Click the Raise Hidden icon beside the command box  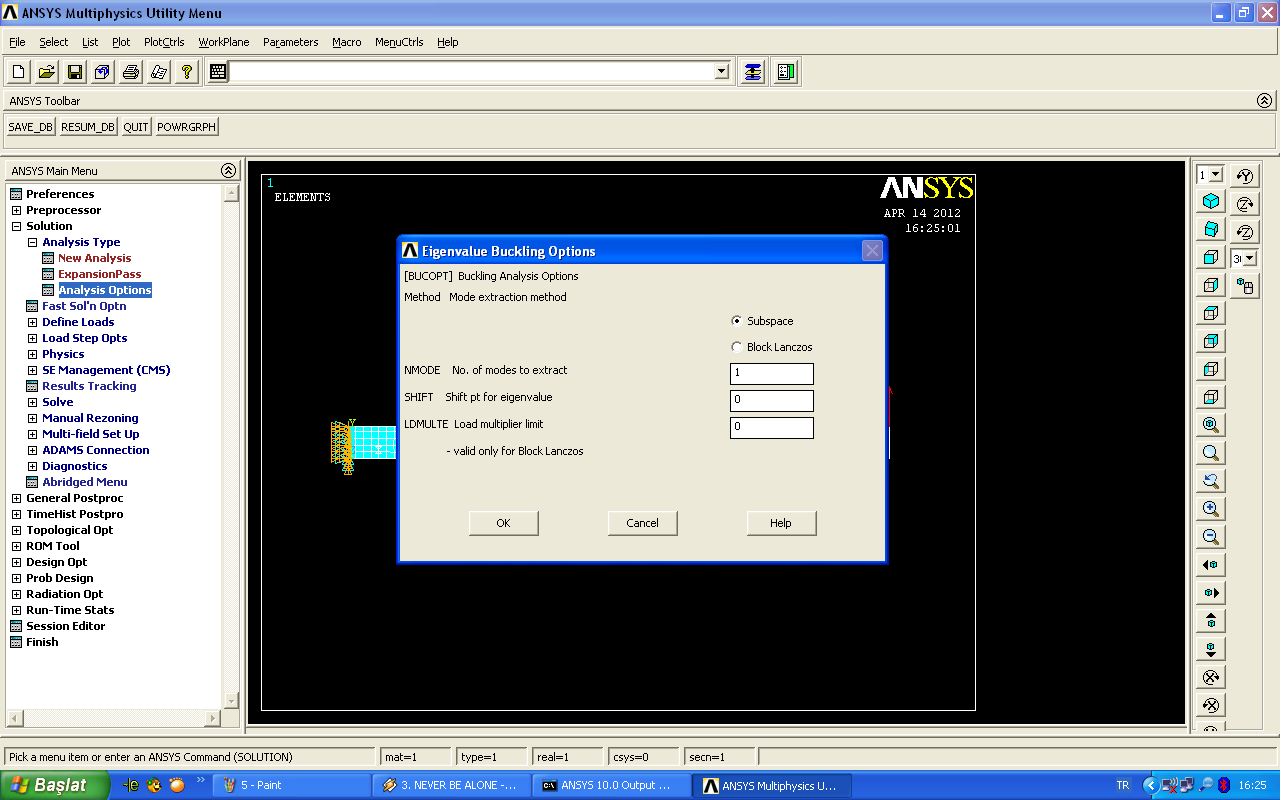[753, 72]
